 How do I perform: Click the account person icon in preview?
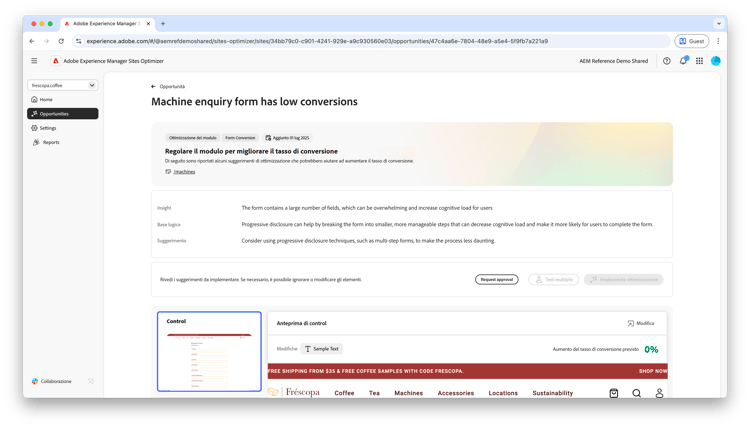pyautogui.click(x=659, y=393)
